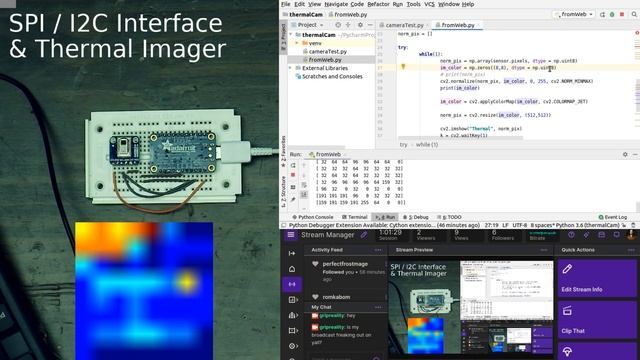Click the 27:19 cursor position indicator
The height and width of the screenshot is (360, 640).
click(491, 225)
